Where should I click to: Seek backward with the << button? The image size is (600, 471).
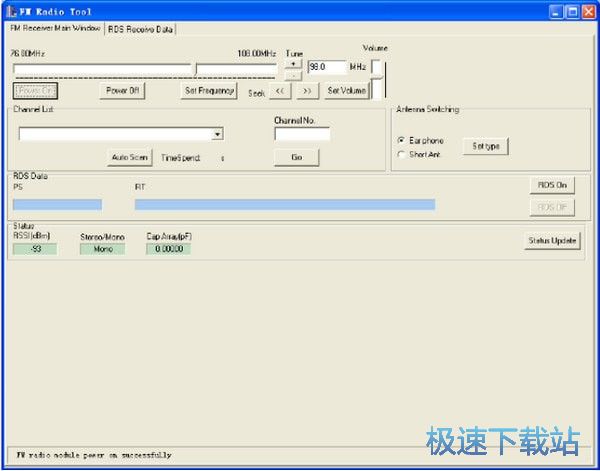click(x=281, y=91)
